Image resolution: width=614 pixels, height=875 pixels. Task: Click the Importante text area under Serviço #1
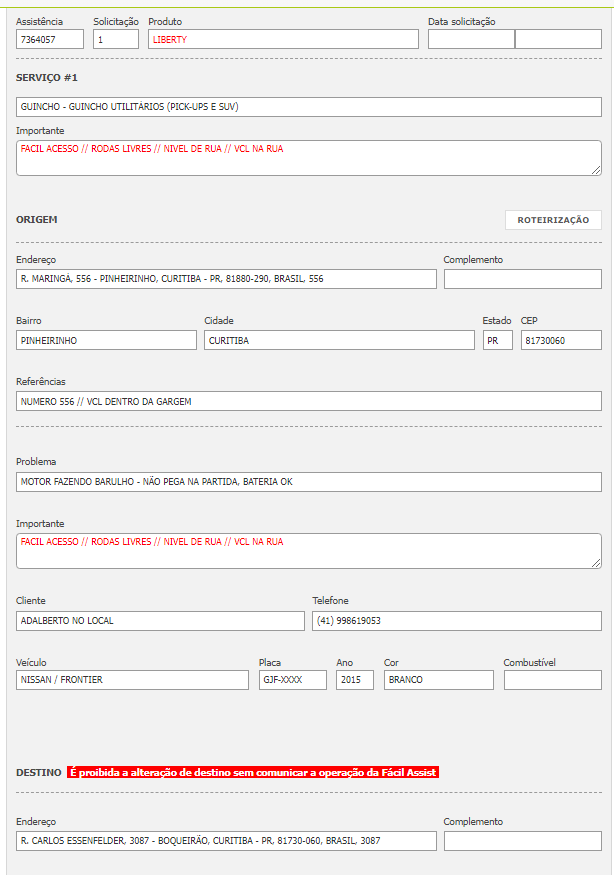309,157
